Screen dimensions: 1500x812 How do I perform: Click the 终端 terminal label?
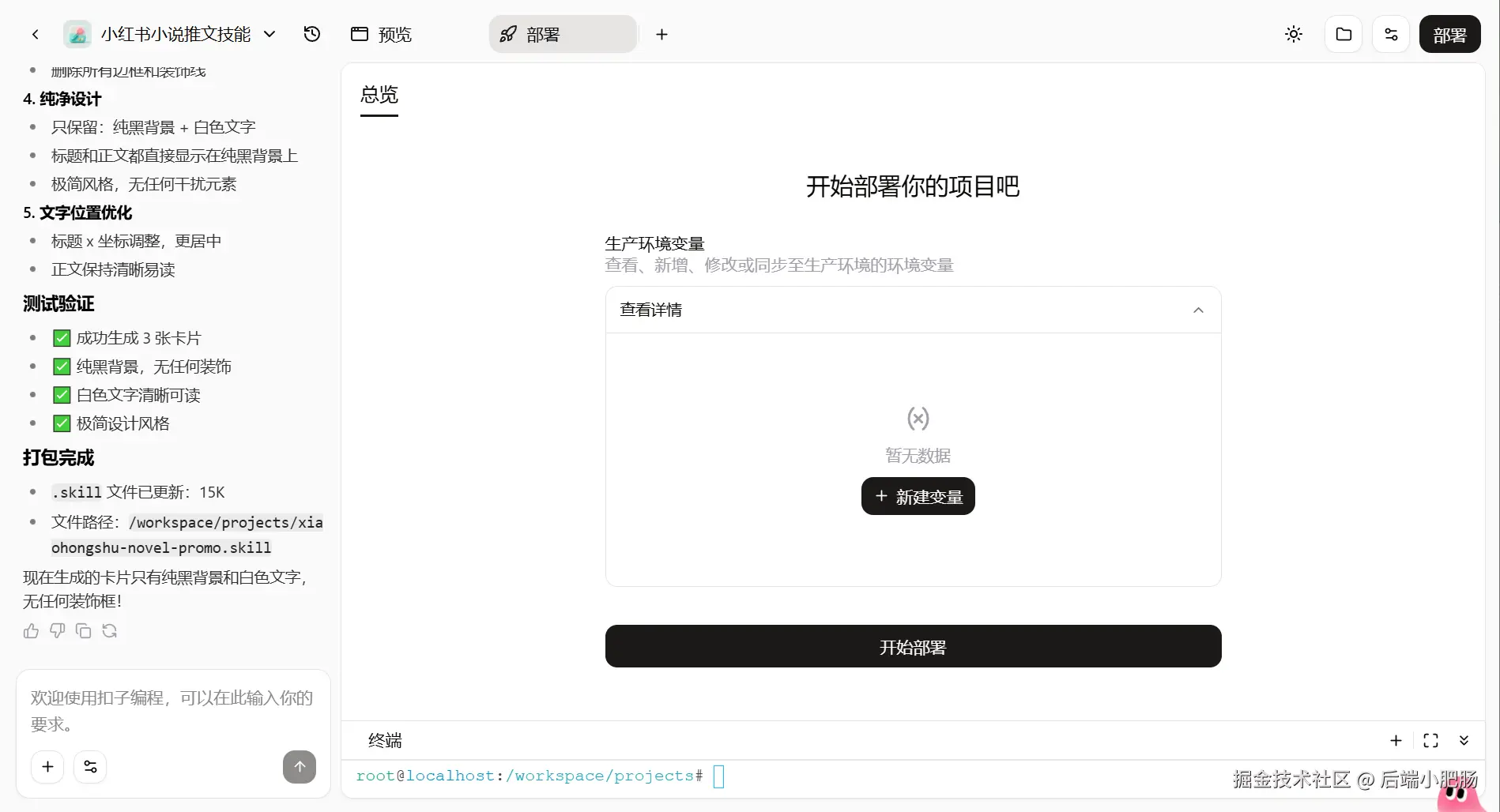point(385,740)
